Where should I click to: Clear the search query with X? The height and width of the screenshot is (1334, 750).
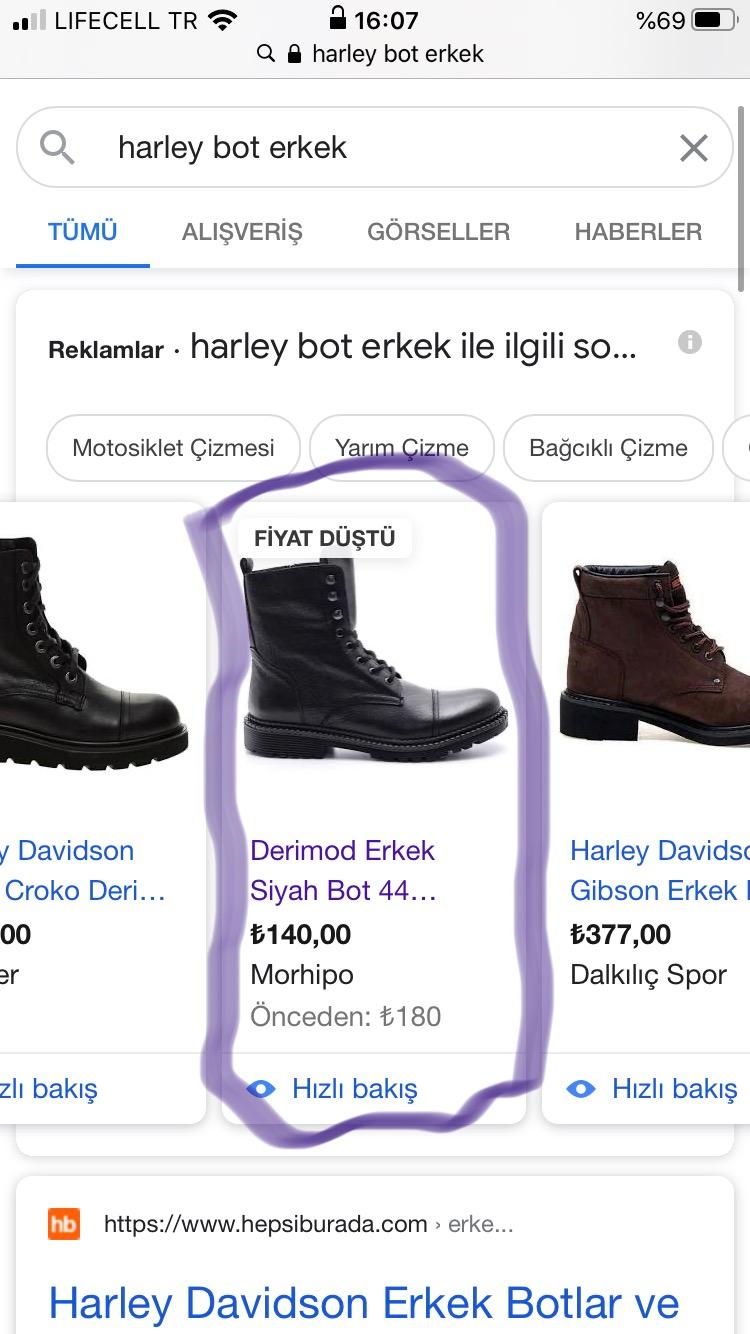693,148
